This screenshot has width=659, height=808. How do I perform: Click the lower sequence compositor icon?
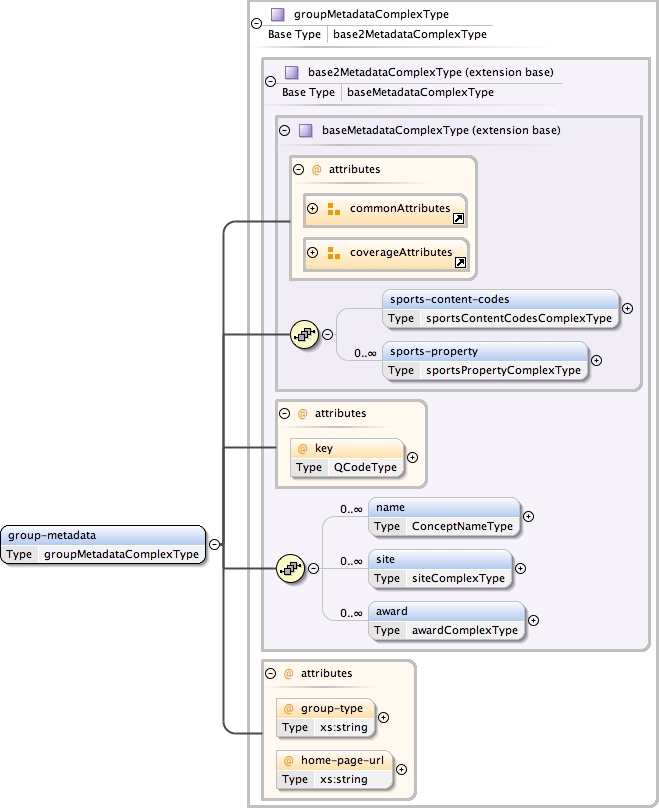(x=290, y=569)
